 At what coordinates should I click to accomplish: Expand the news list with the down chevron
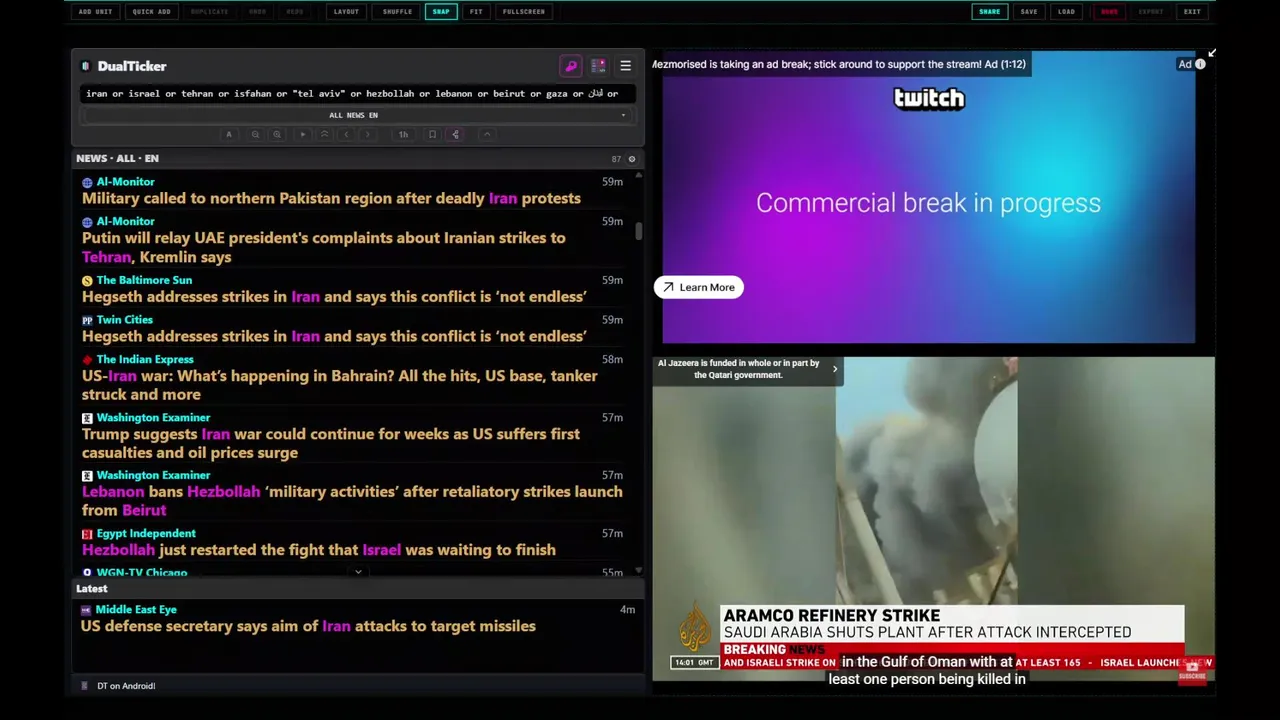click(358, 573)
